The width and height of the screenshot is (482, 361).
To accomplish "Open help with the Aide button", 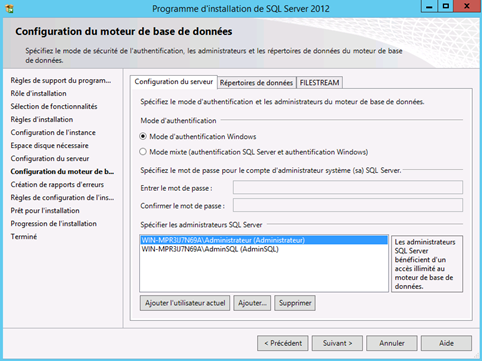I will (x=446, y=343).
